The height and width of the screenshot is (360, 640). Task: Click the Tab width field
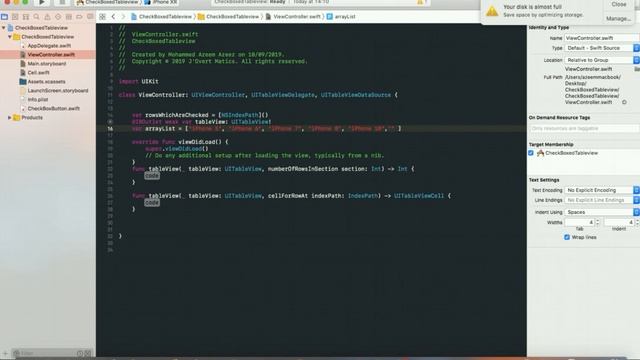580,222
